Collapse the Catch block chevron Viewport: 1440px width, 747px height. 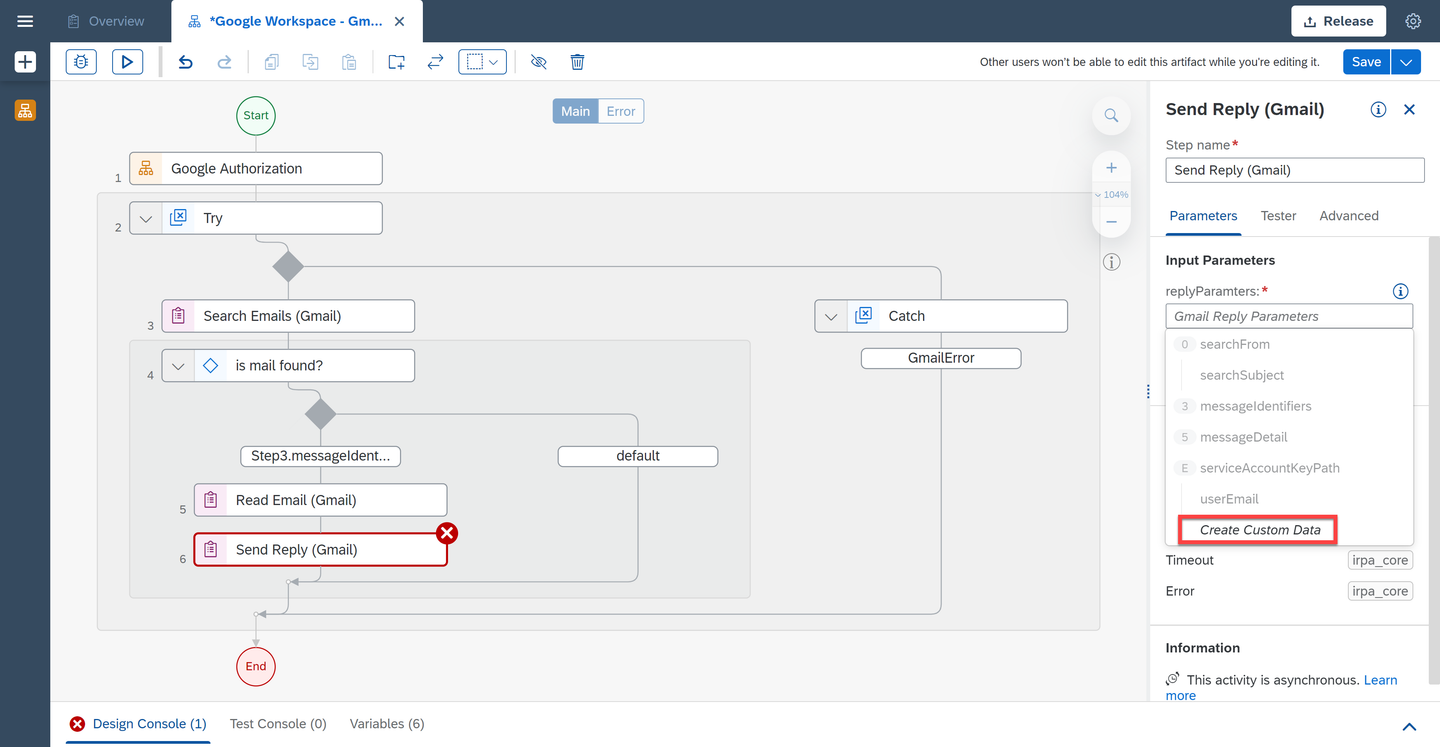[831, 316]
